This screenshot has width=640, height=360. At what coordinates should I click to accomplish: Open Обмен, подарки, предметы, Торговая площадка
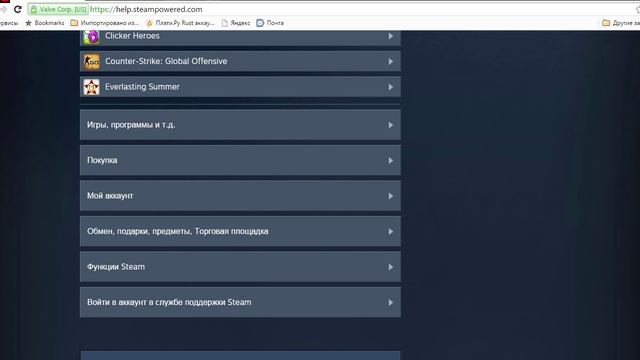240,231
